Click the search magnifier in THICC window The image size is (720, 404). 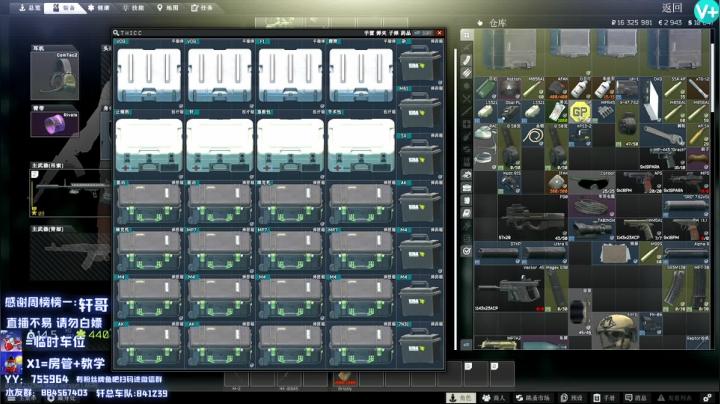pyautogui.click(x=116, y=33)
